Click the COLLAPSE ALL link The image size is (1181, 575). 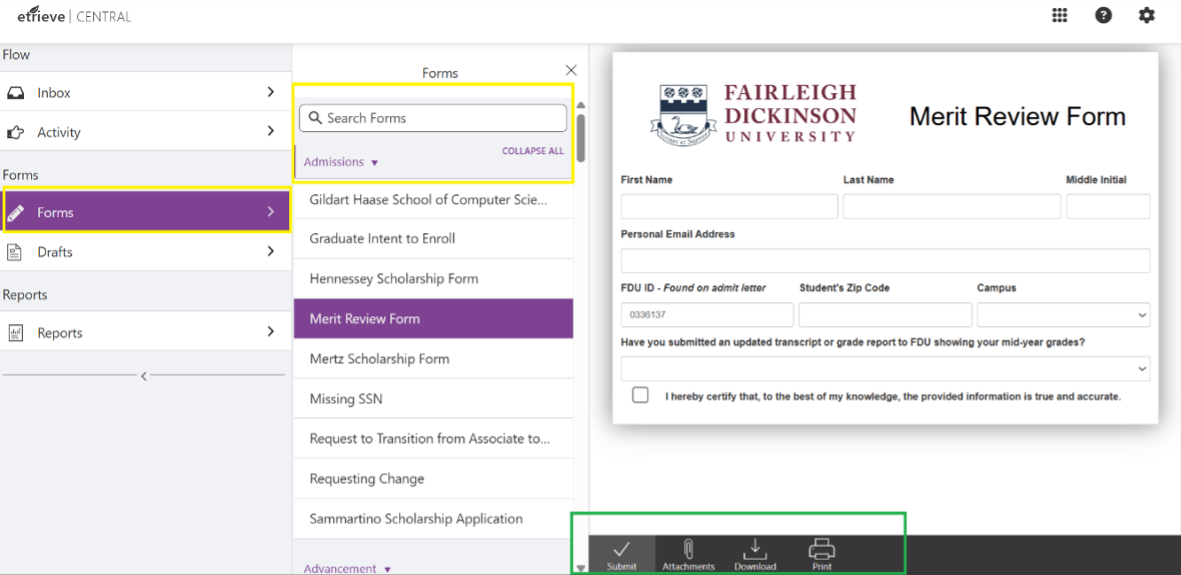tap(532, 151)
